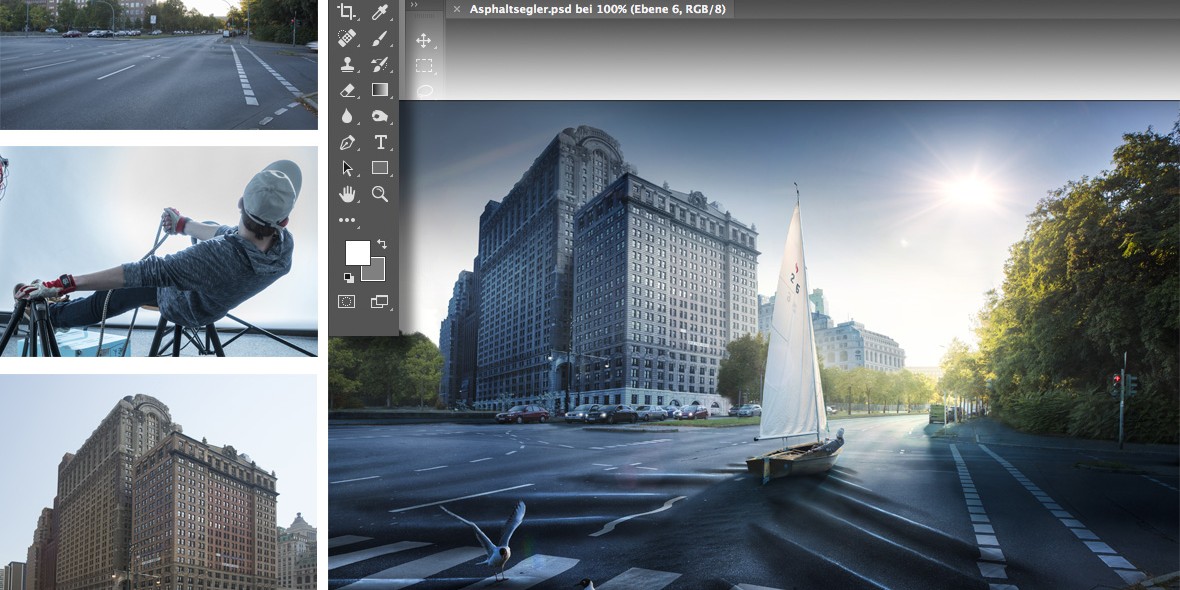This screenshot has width=1180, height=590.
Task: Open the three-dot edit toolbar menu
Action: (347, 220)
